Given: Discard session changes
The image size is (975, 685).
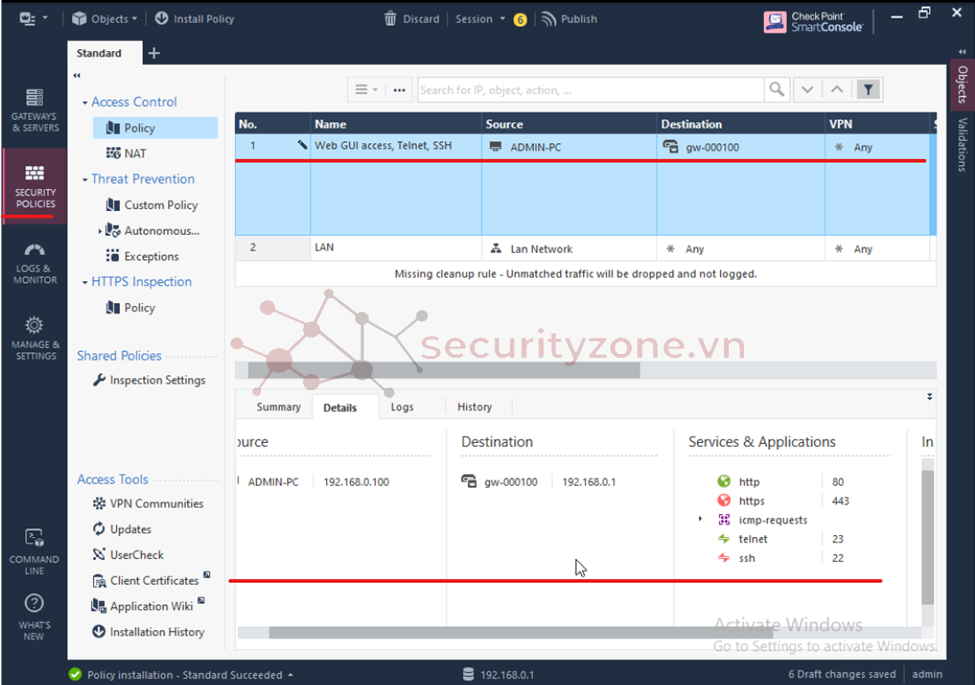Looking at the screenshot, I should click(412, 19).
